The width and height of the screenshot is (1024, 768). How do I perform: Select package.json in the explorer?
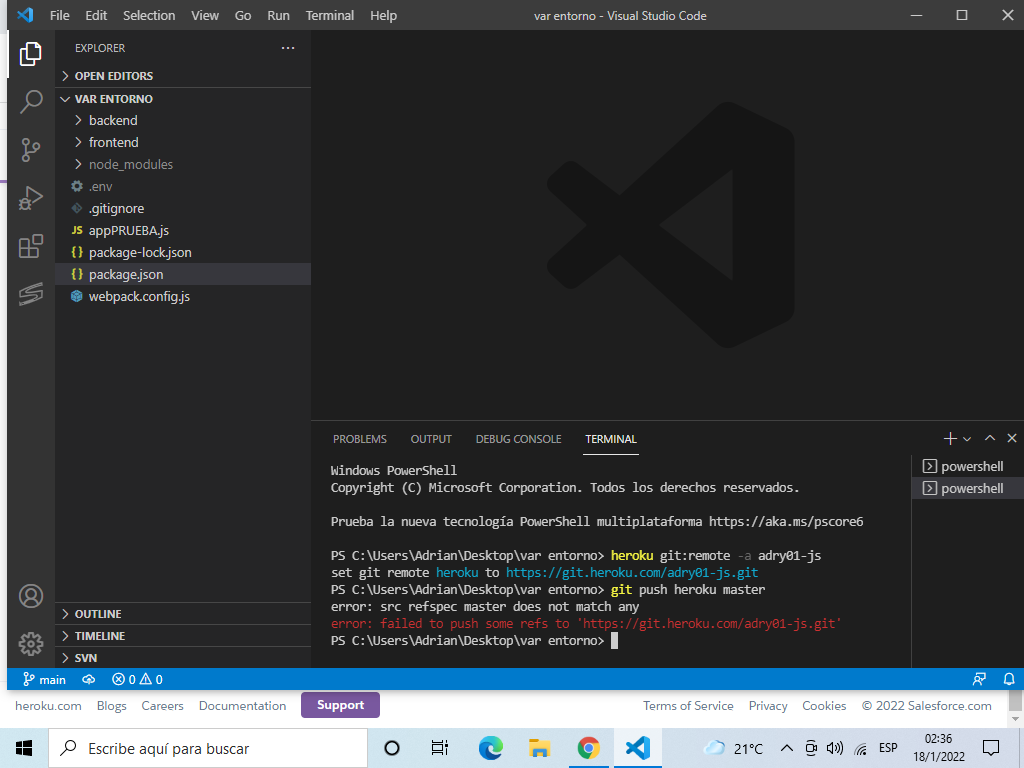[x=183, y=274]
